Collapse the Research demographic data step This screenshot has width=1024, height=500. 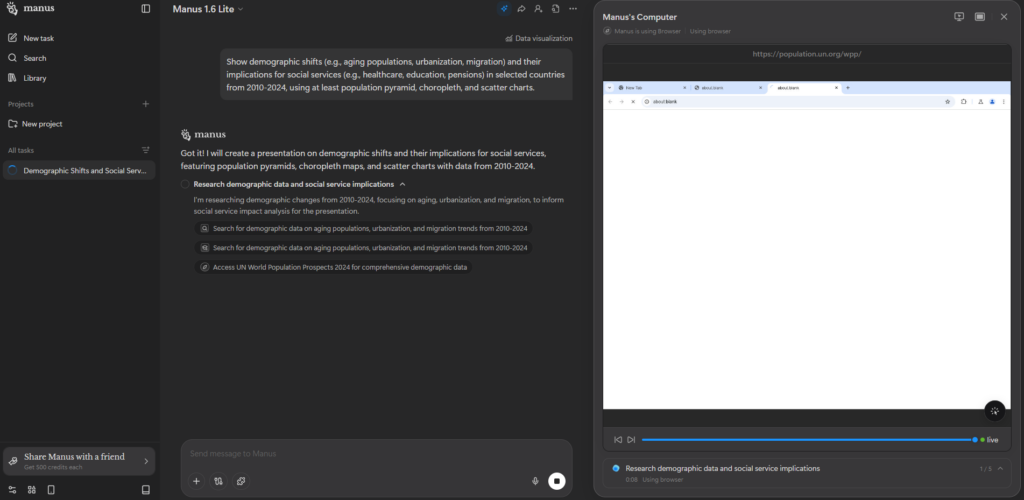(x=402, y=184)
